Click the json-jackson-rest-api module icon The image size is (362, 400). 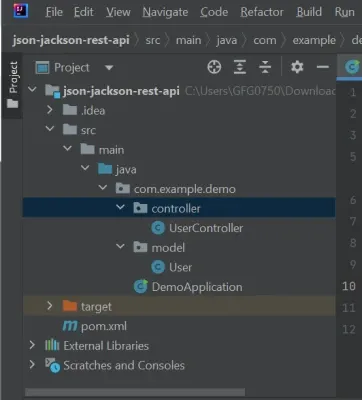[x=53, y=91]
